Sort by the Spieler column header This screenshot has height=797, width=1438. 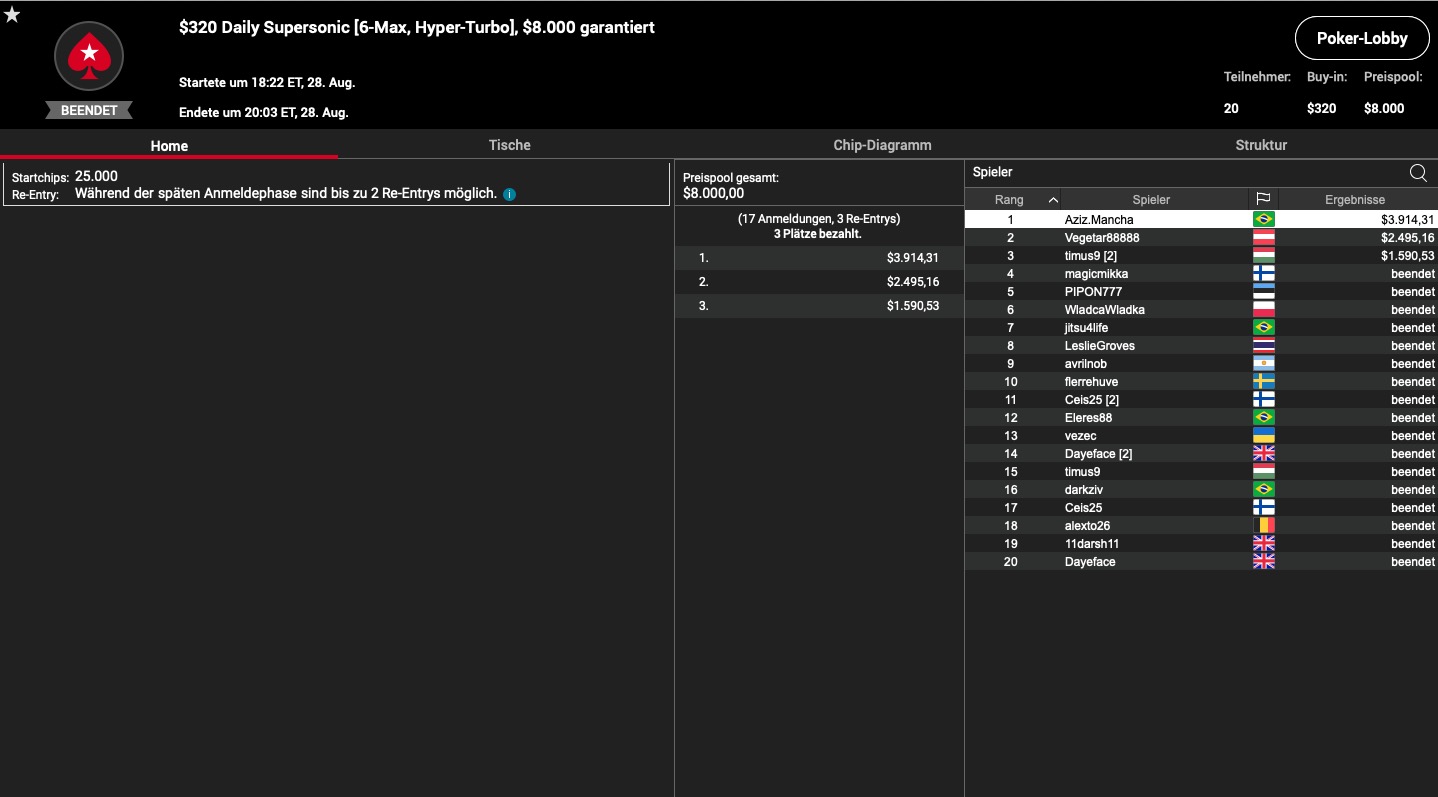[x=1151, y=200]
